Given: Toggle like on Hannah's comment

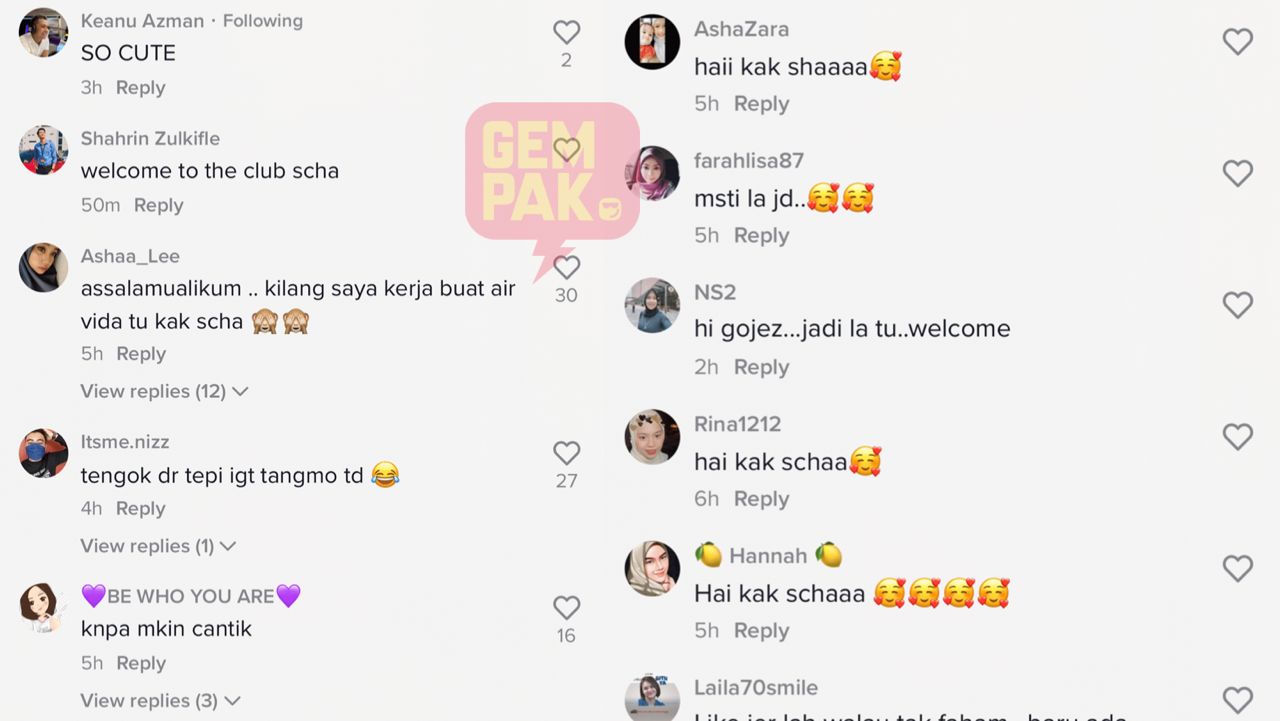Looking at the screenshot, I should point(1238,569).
